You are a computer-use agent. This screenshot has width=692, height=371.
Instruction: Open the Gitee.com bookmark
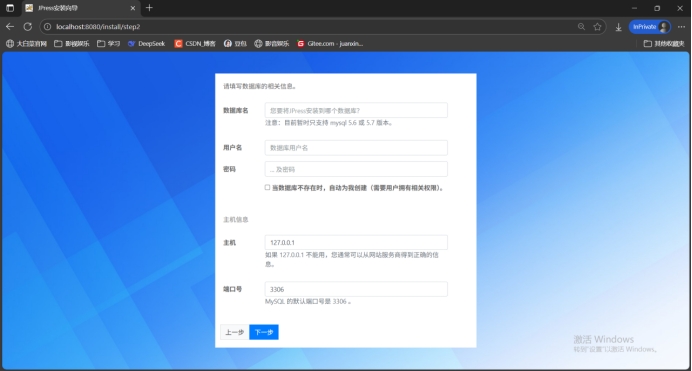(330, 44)
